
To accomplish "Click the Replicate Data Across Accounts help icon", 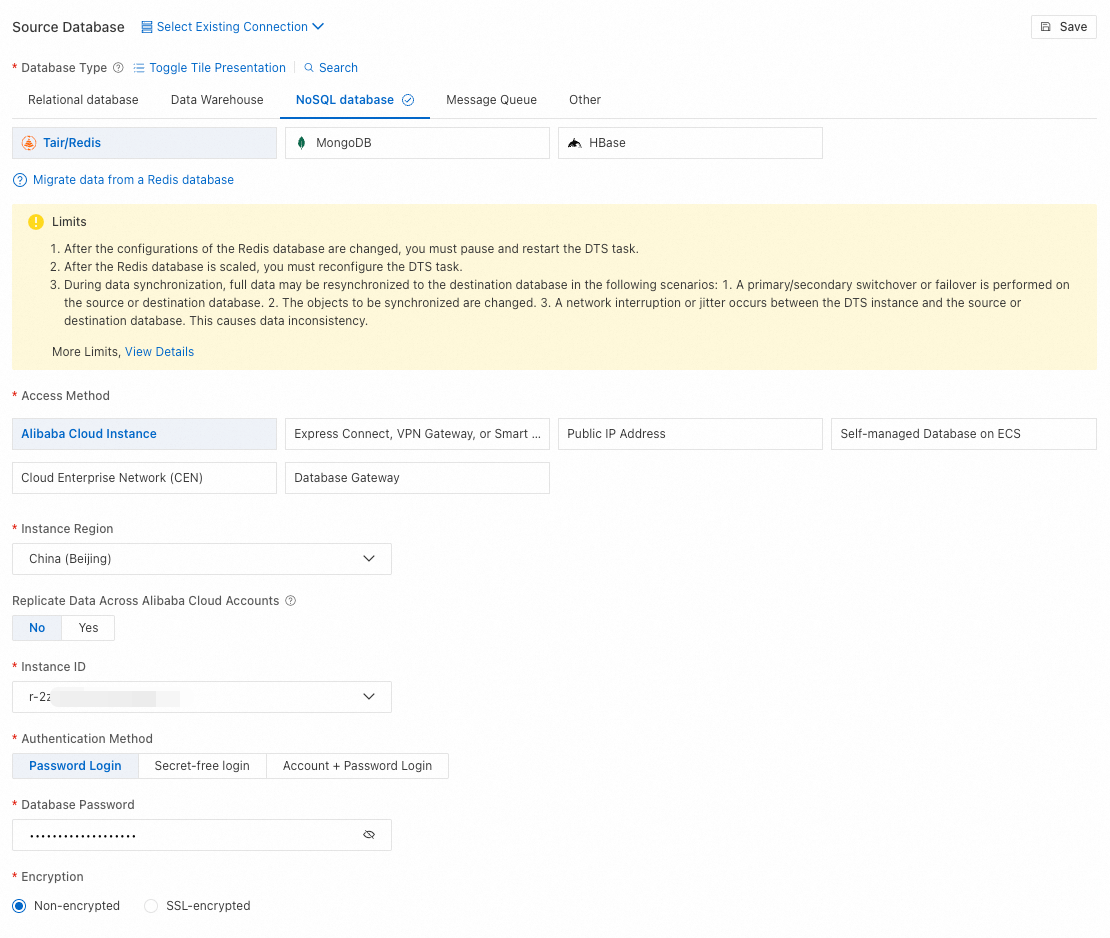I will pyautogui.click(x=290, y=601).
